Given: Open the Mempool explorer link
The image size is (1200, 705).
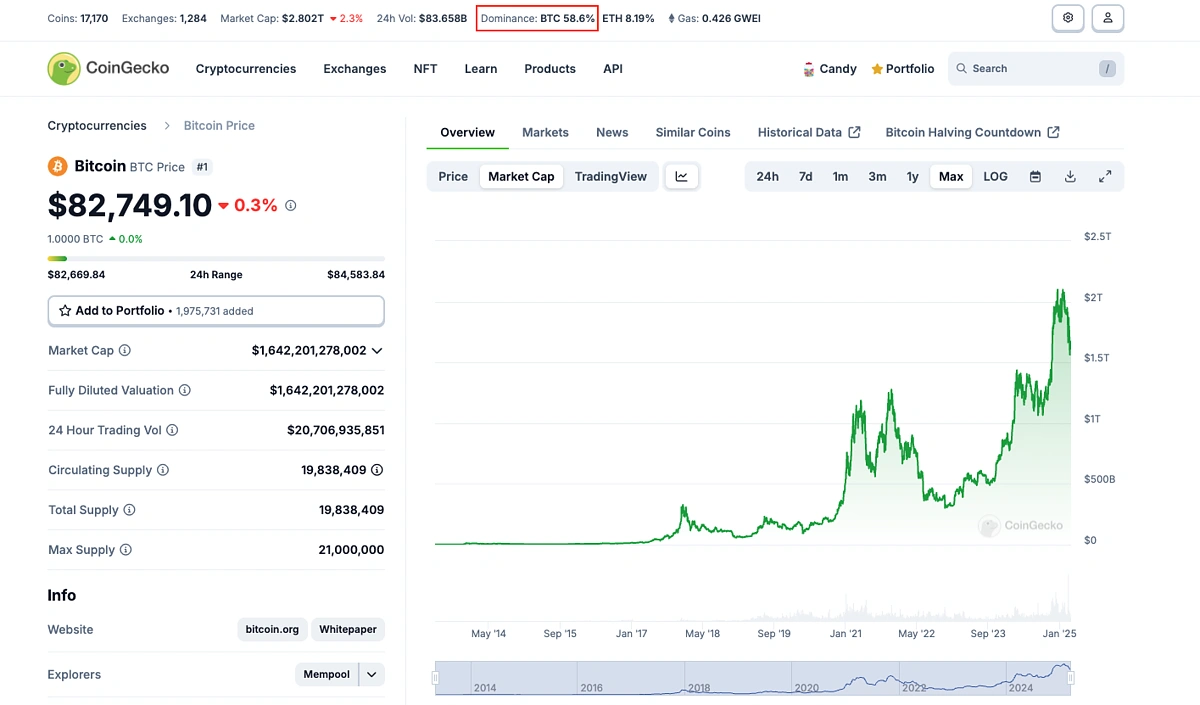Looking at the screenshot, I should click(327, 675).
